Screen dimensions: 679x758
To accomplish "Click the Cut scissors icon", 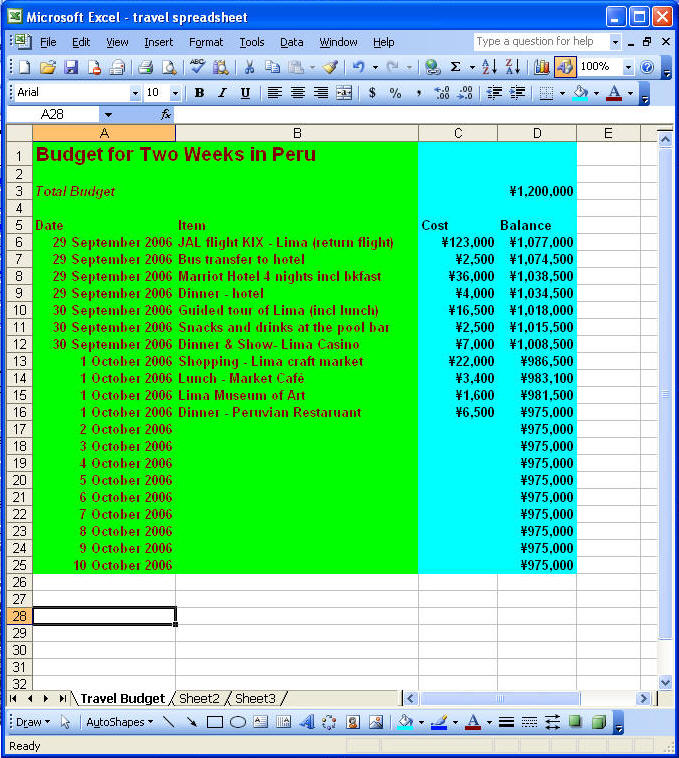I will pos(249,67).
